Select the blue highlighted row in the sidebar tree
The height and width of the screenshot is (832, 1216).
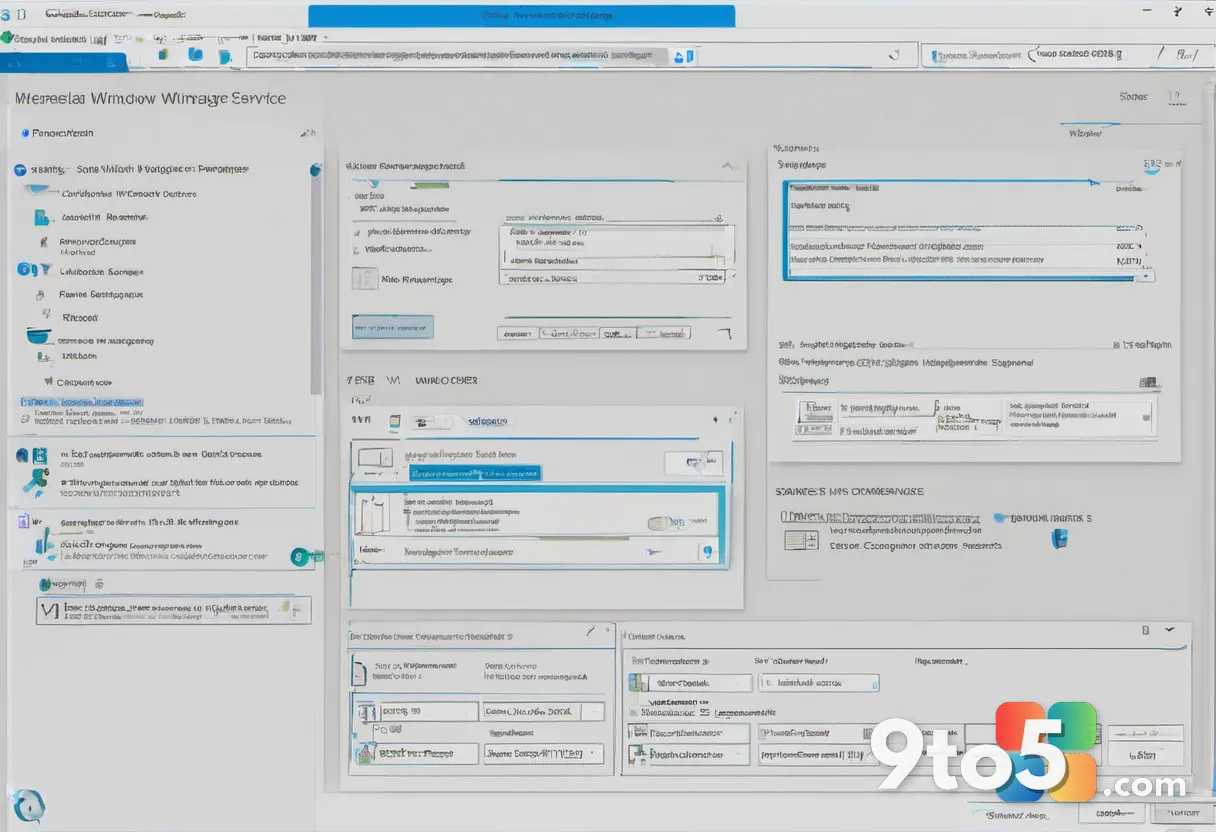click(x=82, y=402)
